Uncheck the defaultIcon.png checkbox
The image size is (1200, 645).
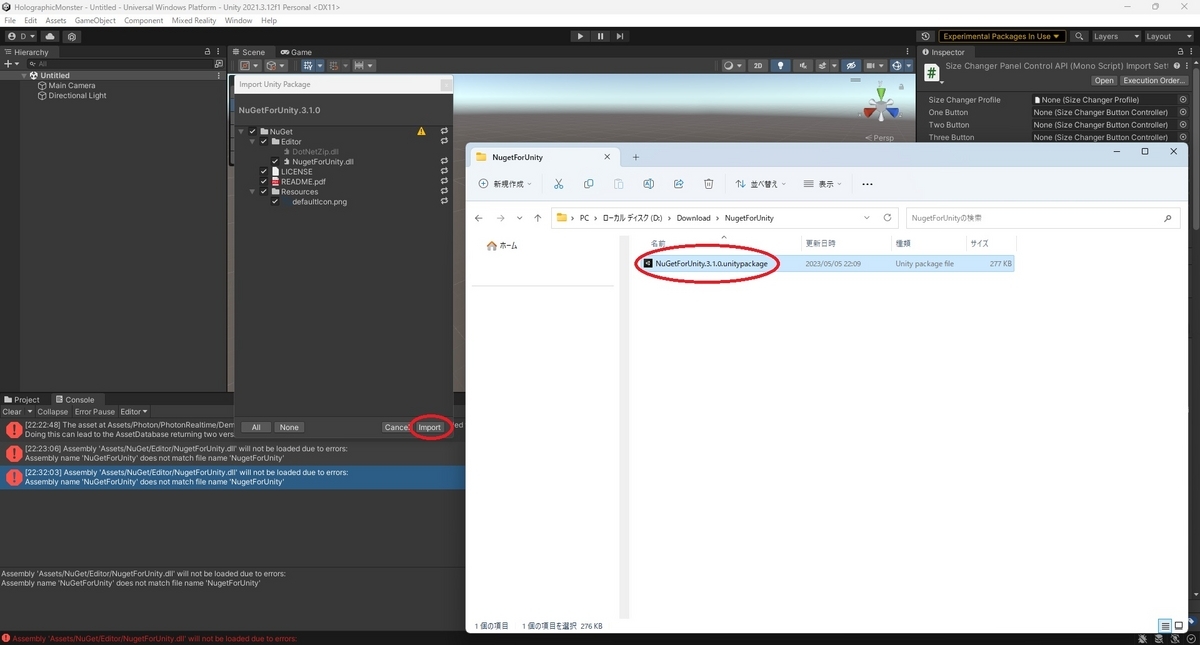[275, 201]
